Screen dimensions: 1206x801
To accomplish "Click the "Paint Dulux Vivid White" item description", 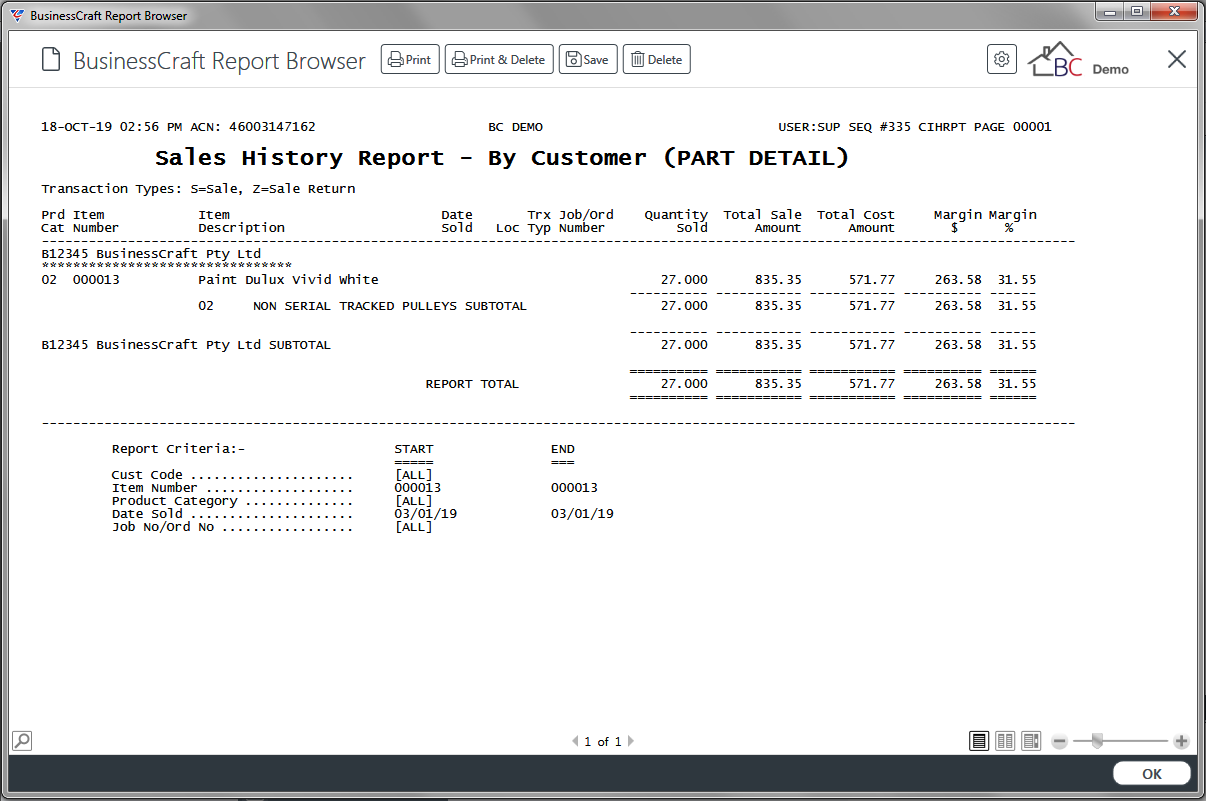I will pos(288,280).
